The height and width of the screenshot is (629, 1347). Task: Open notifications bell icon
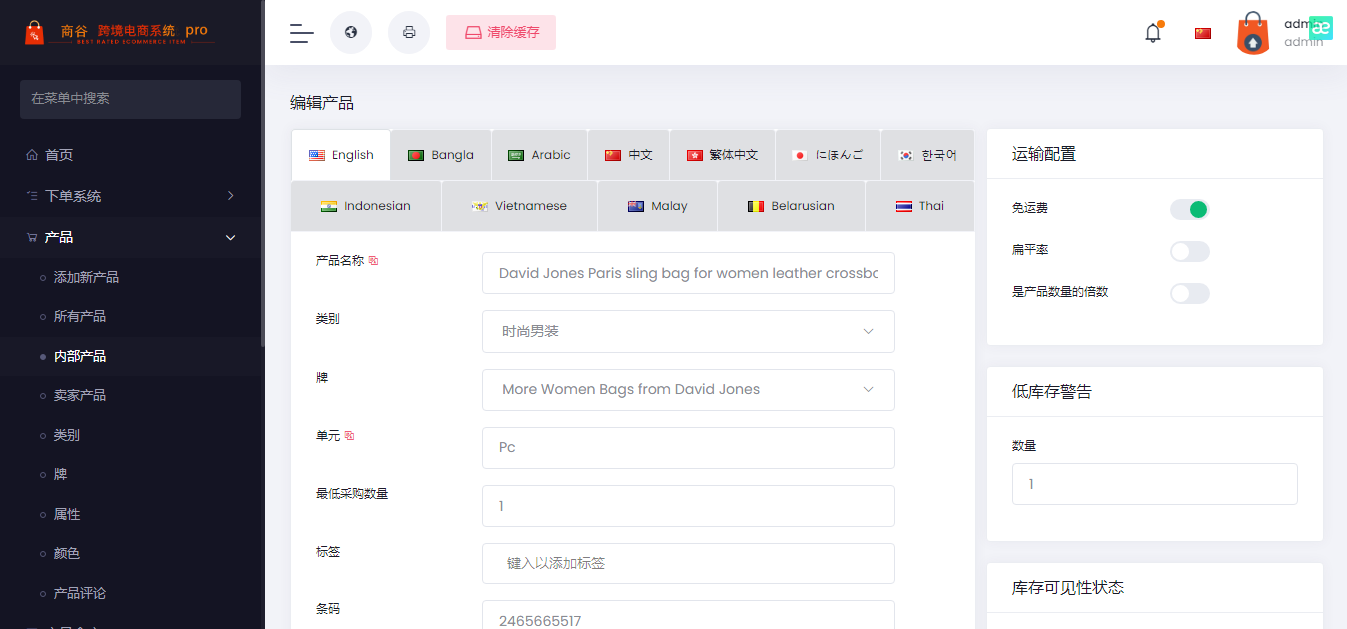point(1153,32)
